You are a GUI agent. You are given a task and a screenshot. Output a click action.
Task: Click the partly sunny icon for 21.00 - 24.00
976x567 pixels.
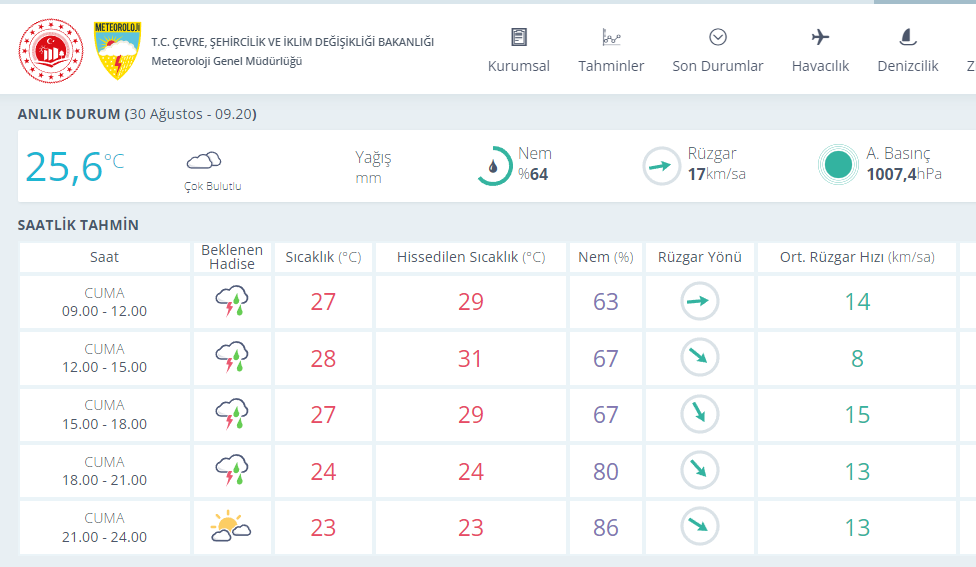coord(231,527)
